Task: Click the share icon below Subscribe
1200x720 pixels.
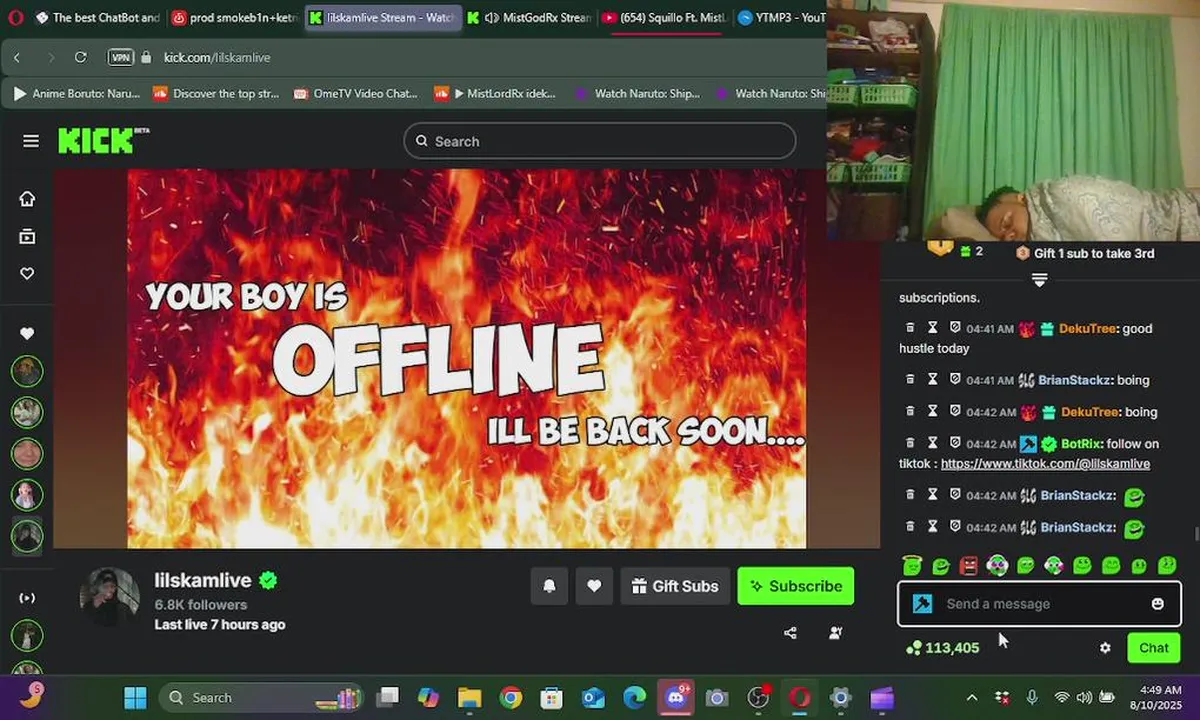Action: [x=790, y=633]
